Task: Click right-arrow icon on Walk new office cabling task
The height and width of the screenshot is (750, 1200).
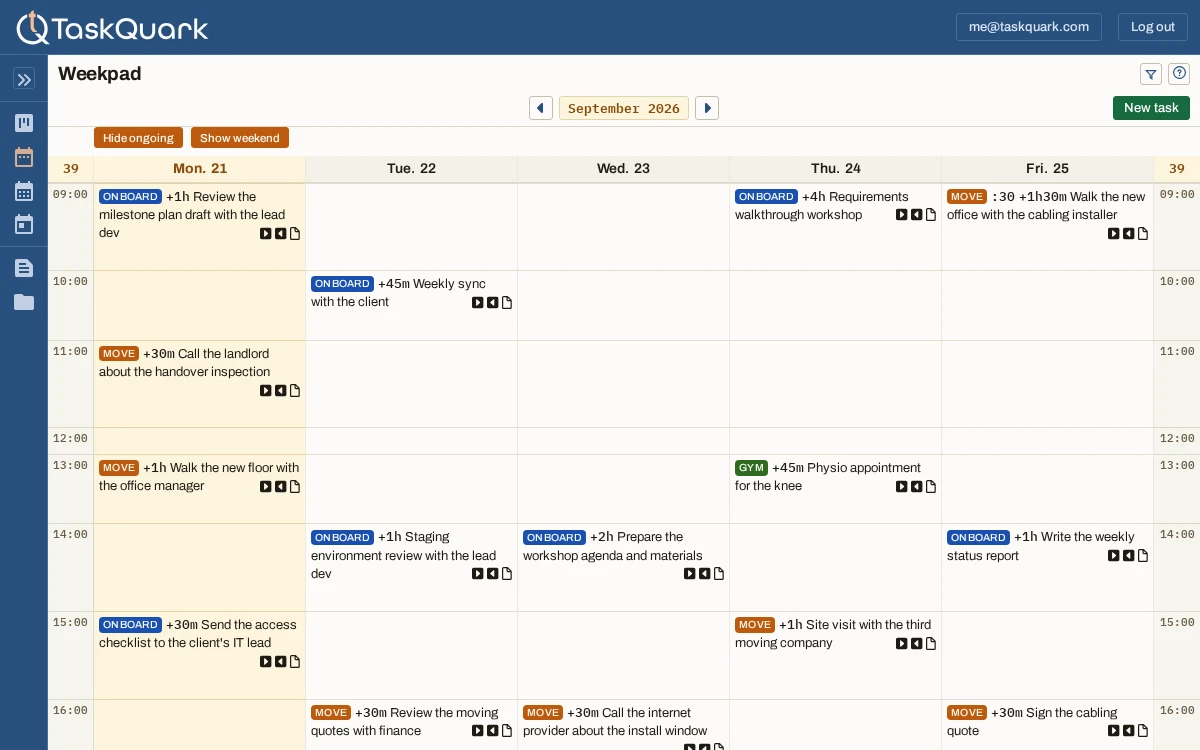Action: coord(1113,234)
